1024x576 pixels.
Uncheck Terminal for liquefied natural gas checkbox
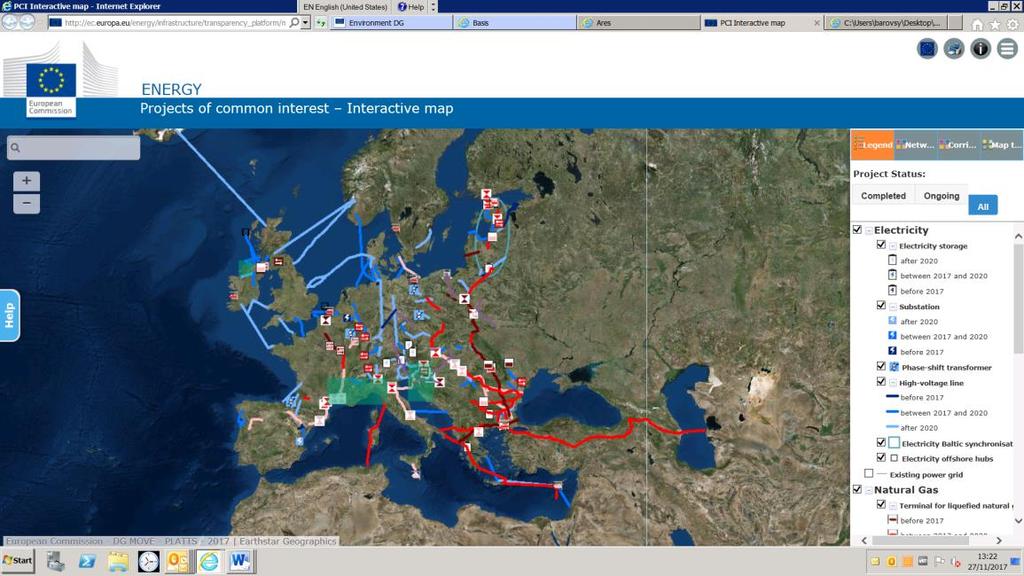tap(881, 505)
